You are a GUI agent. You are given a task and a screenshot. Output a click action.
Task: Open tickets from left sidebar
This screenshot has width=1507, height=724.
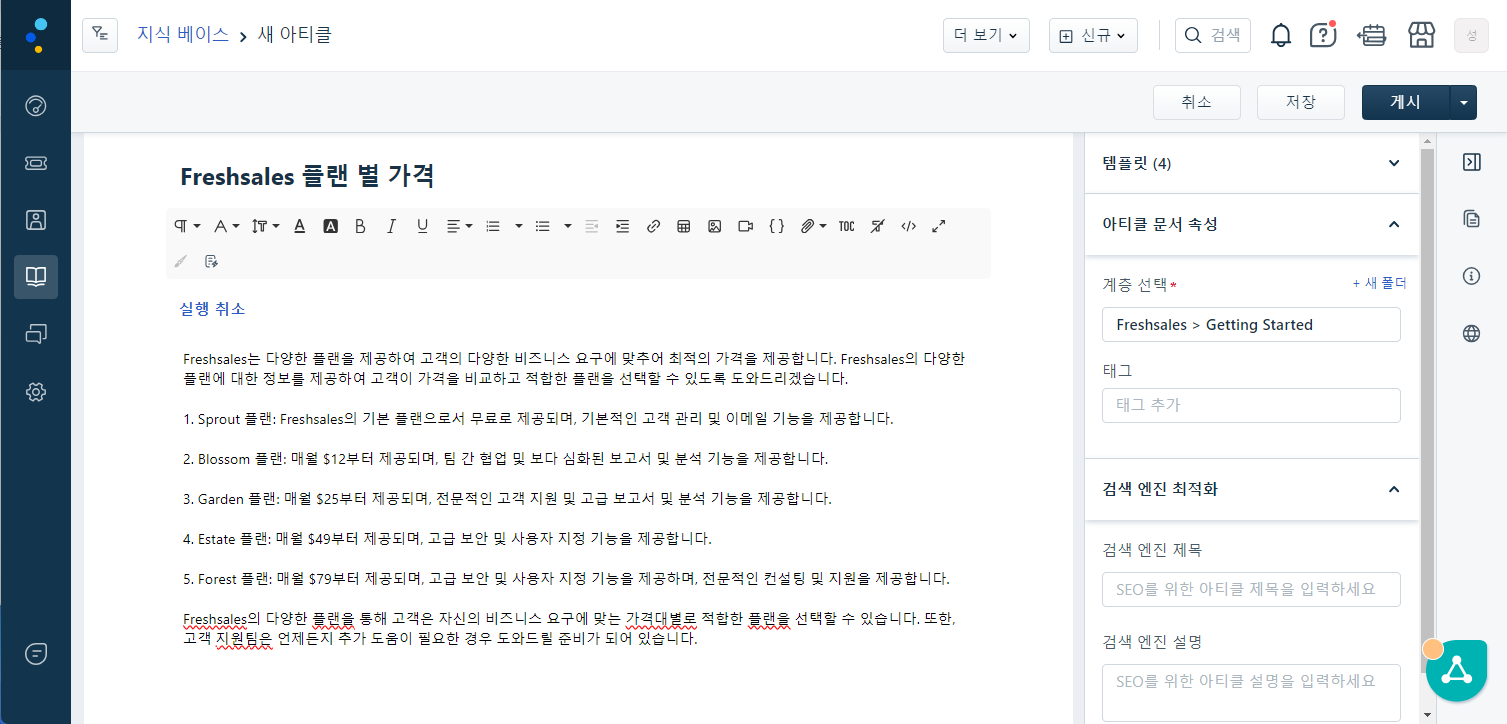pyautogui.click(x=35, y=163)
